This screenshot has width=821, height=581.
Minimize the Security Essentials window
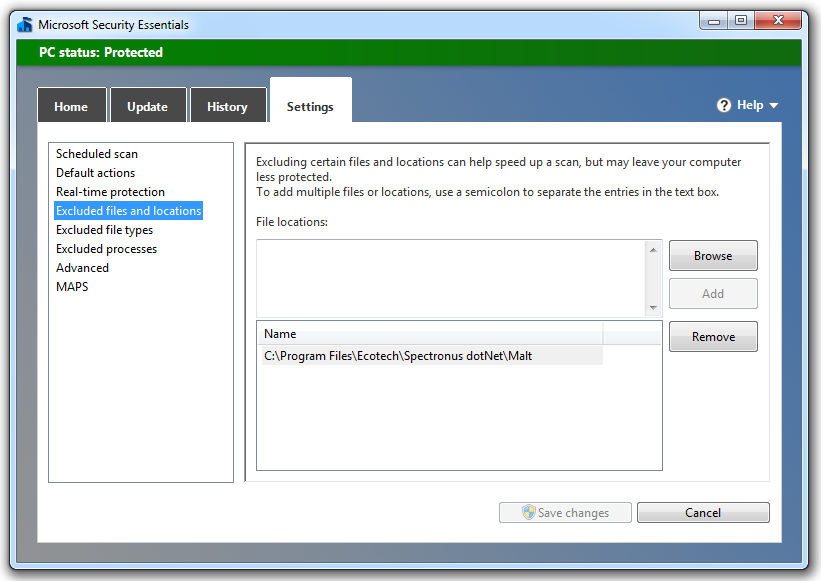coord(714,21)
